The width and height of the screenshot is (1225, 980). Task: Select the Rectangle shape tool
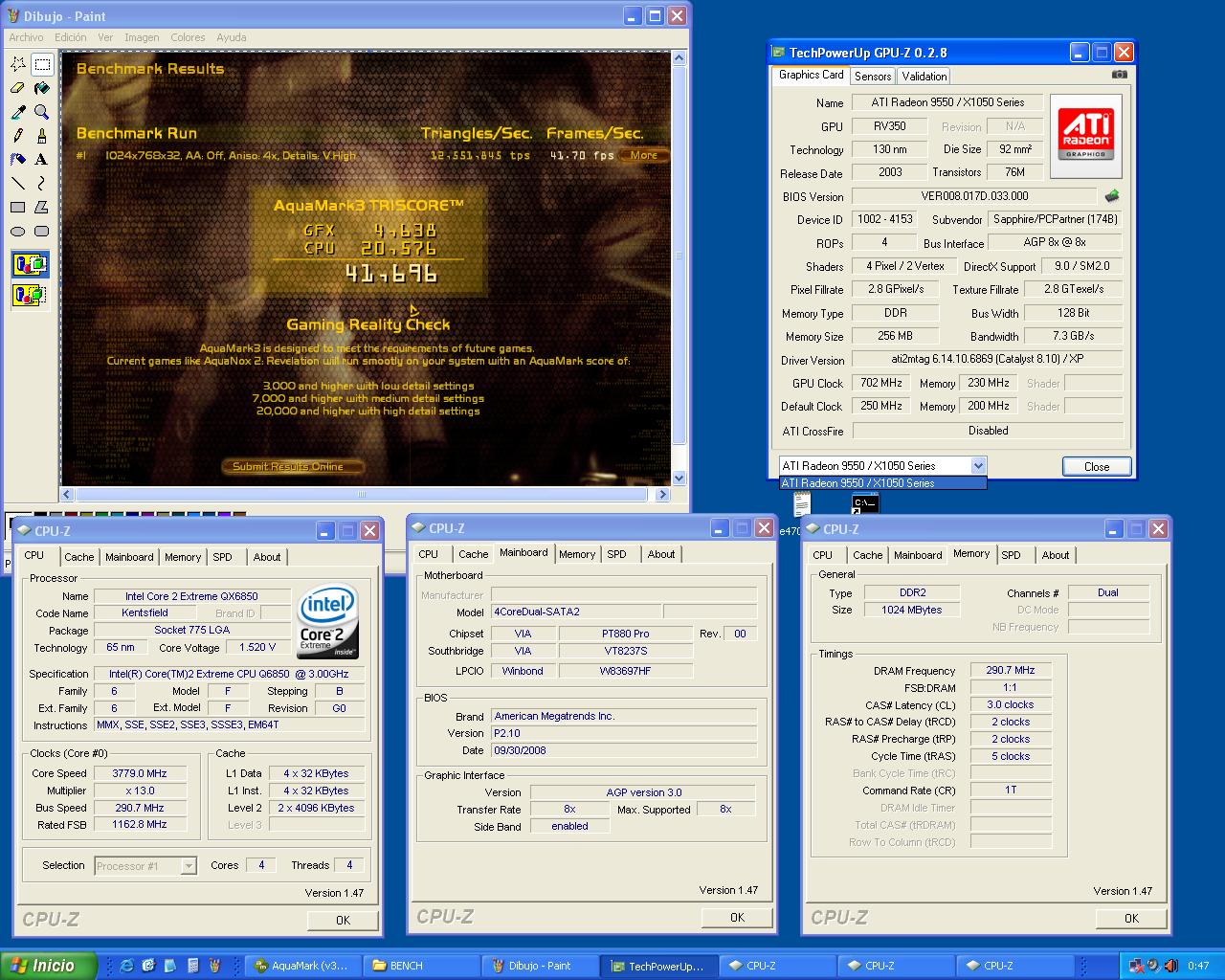coord(18,208)
